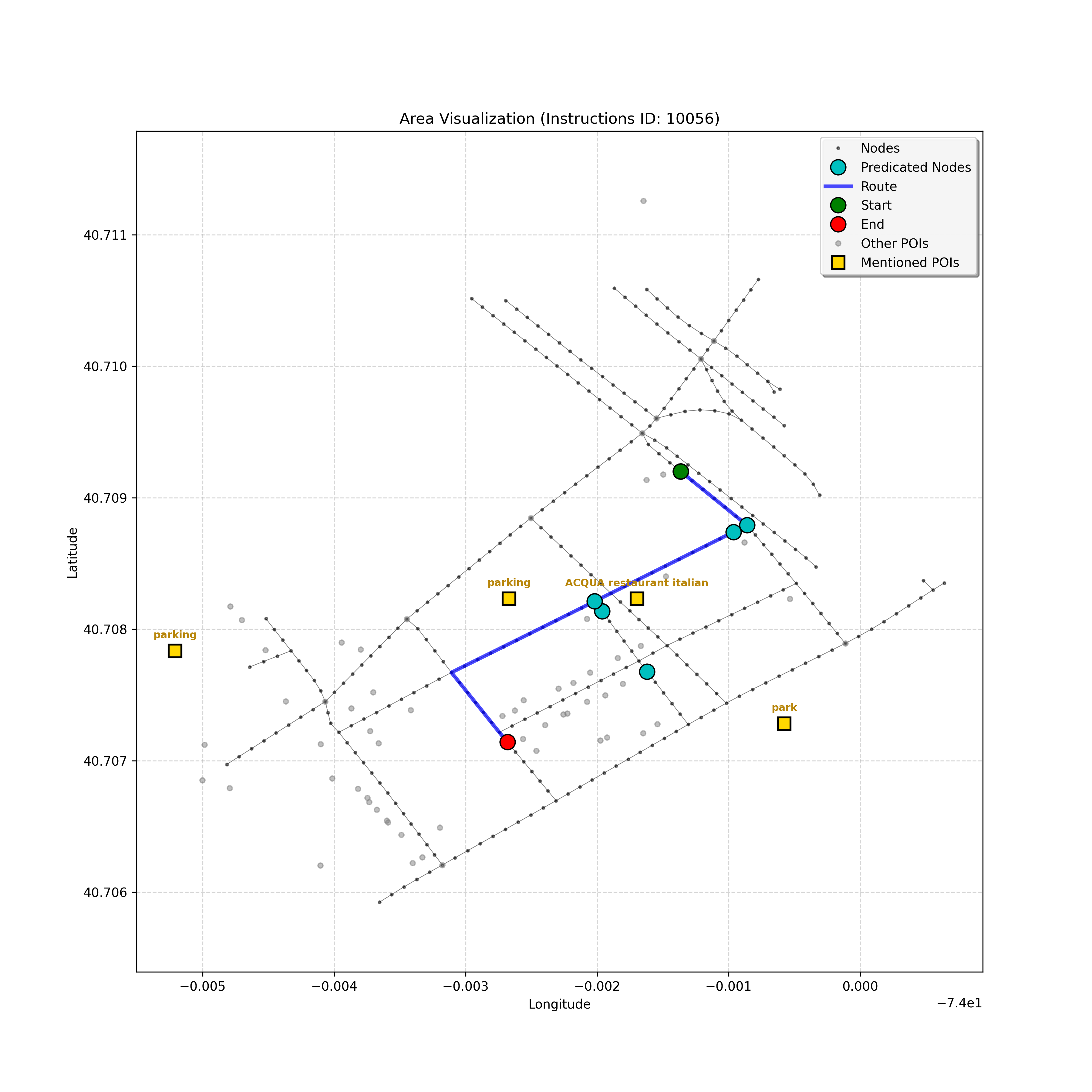This screenshot has width=1092, height=1092.
Task: Click the red End icon in the legend
Action: [x=838, y=224]
